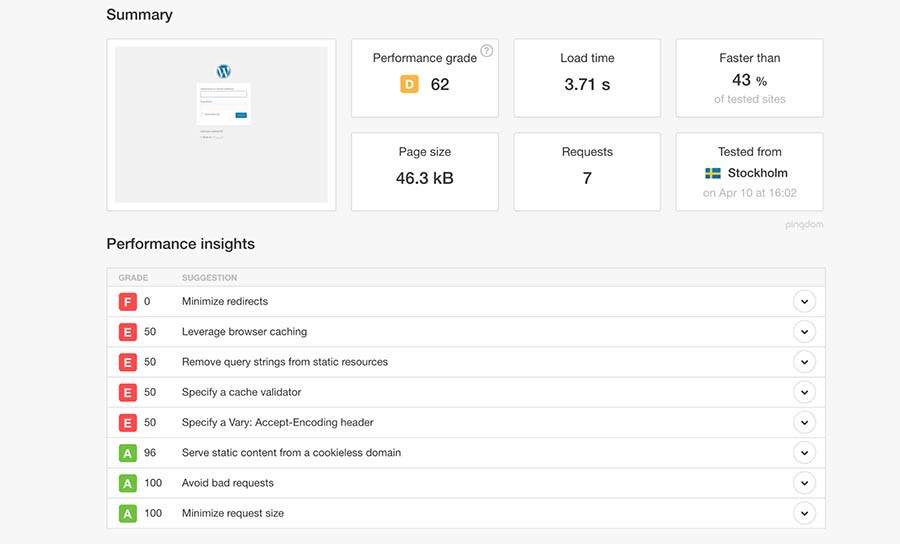Click the red E badge for Leverage browser caching
Image resolution: width=900 pixels, height=544 pixels.
127,332
